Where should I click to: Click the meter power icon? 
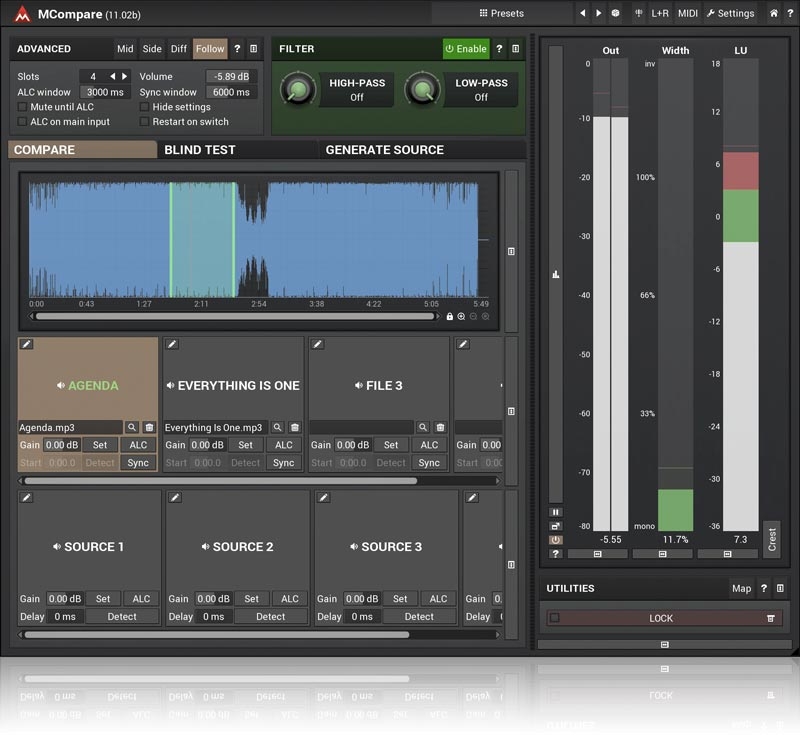point(555,539)
